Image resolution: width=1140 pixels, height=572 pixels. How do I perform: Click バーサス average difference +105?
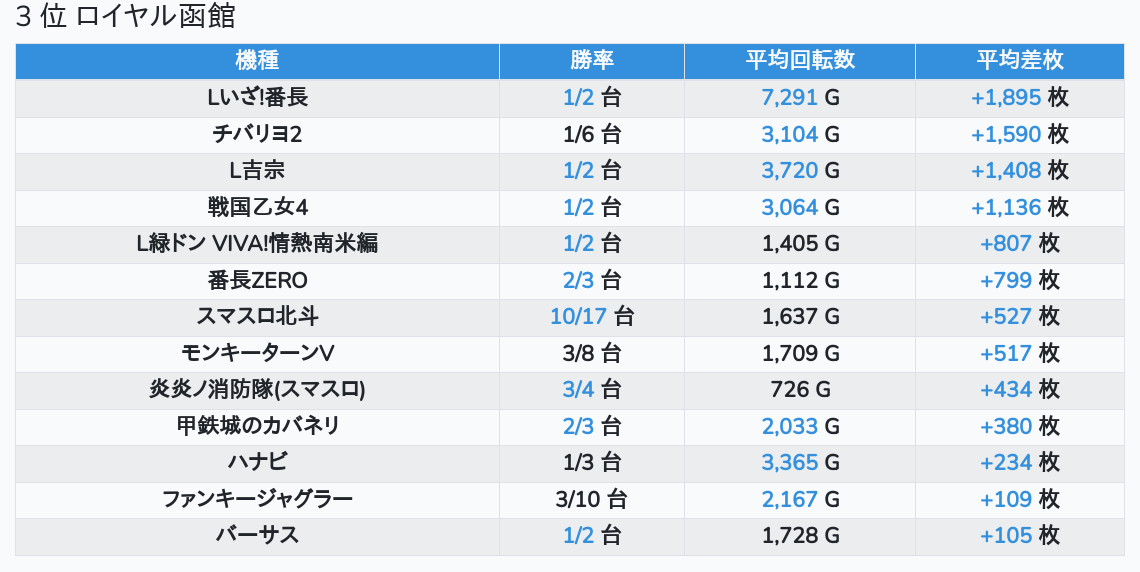[x=1006, y=536]
